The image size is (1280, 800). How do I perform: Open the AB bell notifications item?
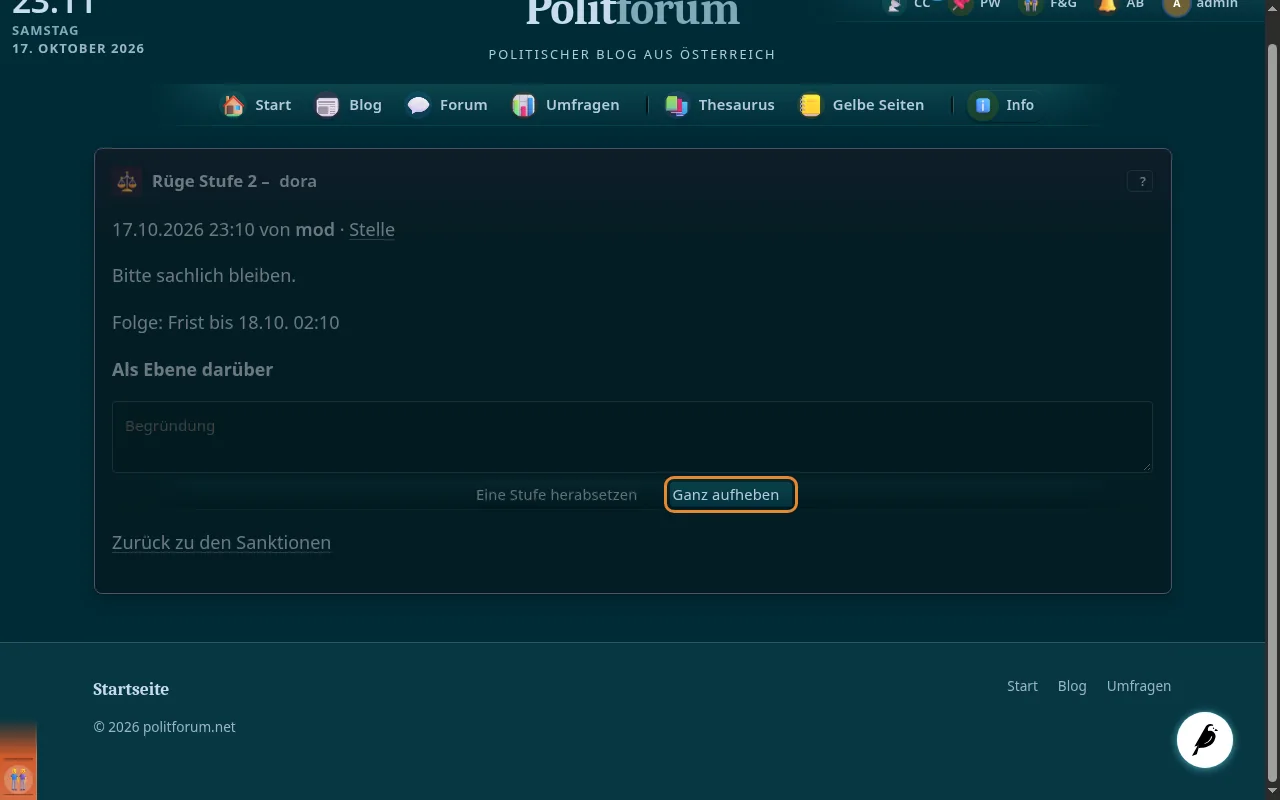tap(1121, 5)
